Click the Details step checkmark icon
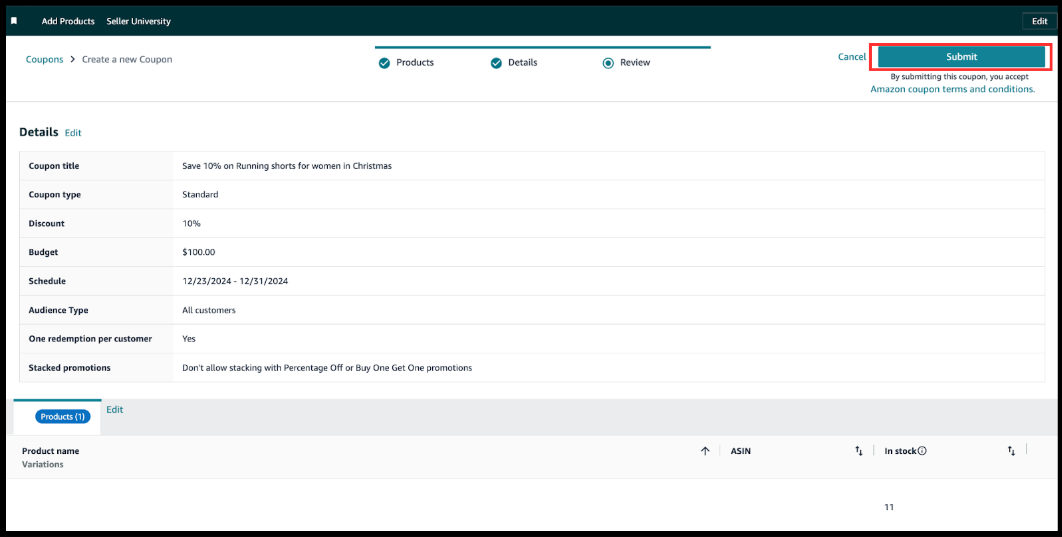 [495, 63]
